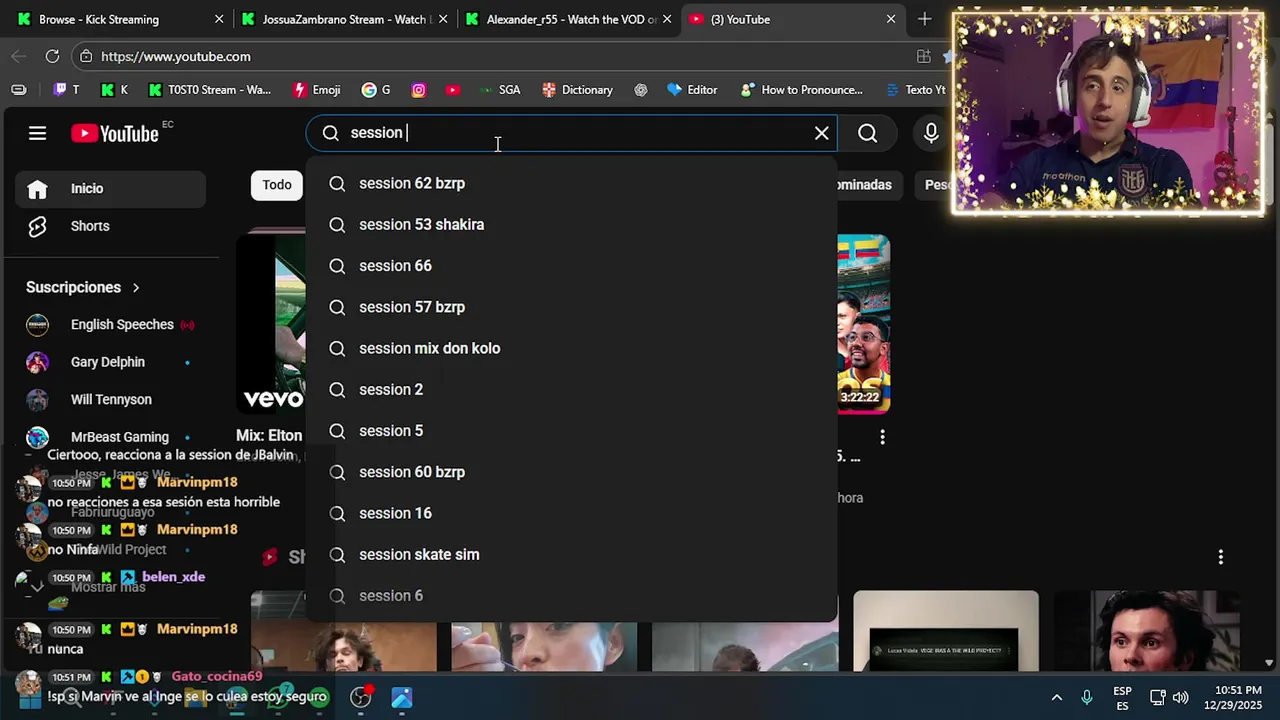The image size is (1280, 720).
Task: Switch to the JossuaZambrano Stream tab
Action: tap(345, 19)
